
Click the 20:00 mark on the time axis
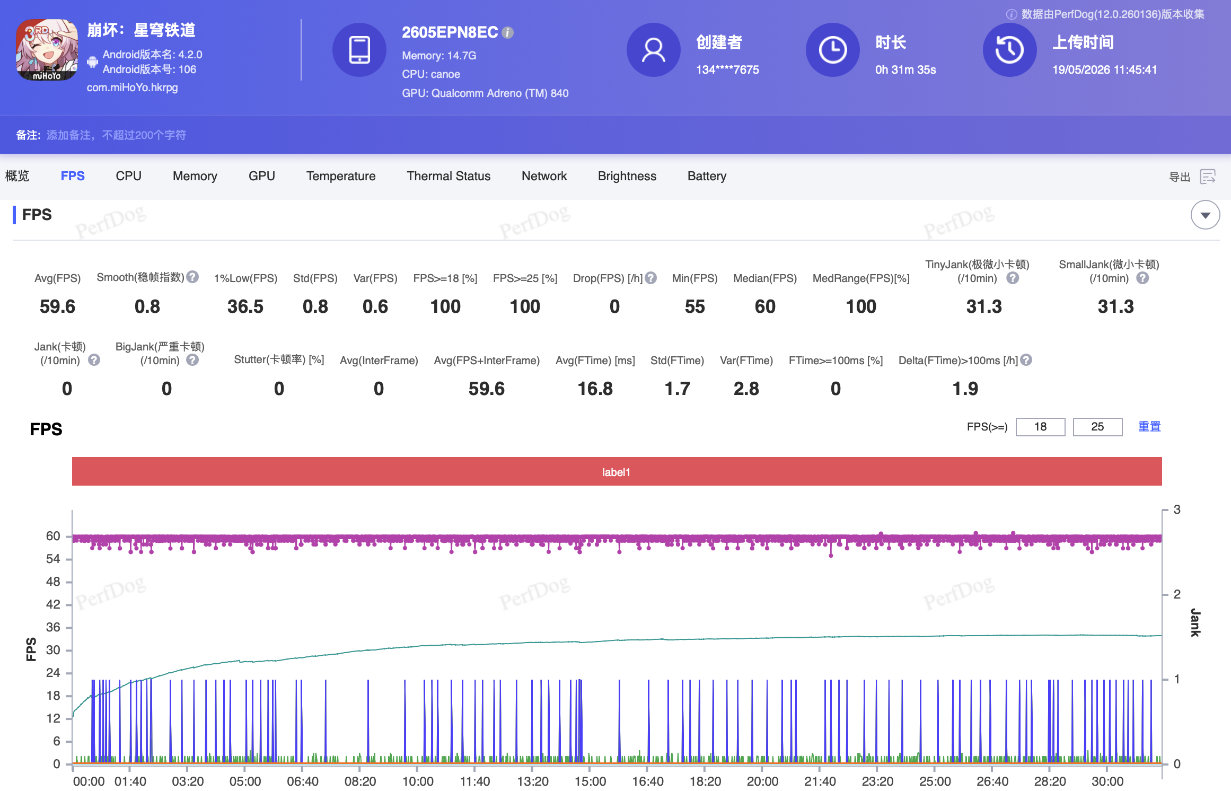[763, 781]
